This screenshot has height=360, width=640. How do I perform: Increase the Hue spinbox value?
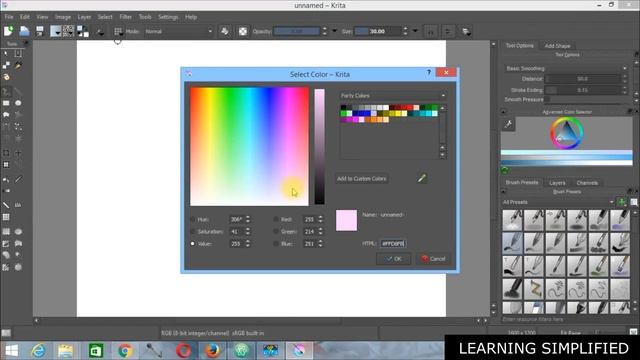[248, 217]
